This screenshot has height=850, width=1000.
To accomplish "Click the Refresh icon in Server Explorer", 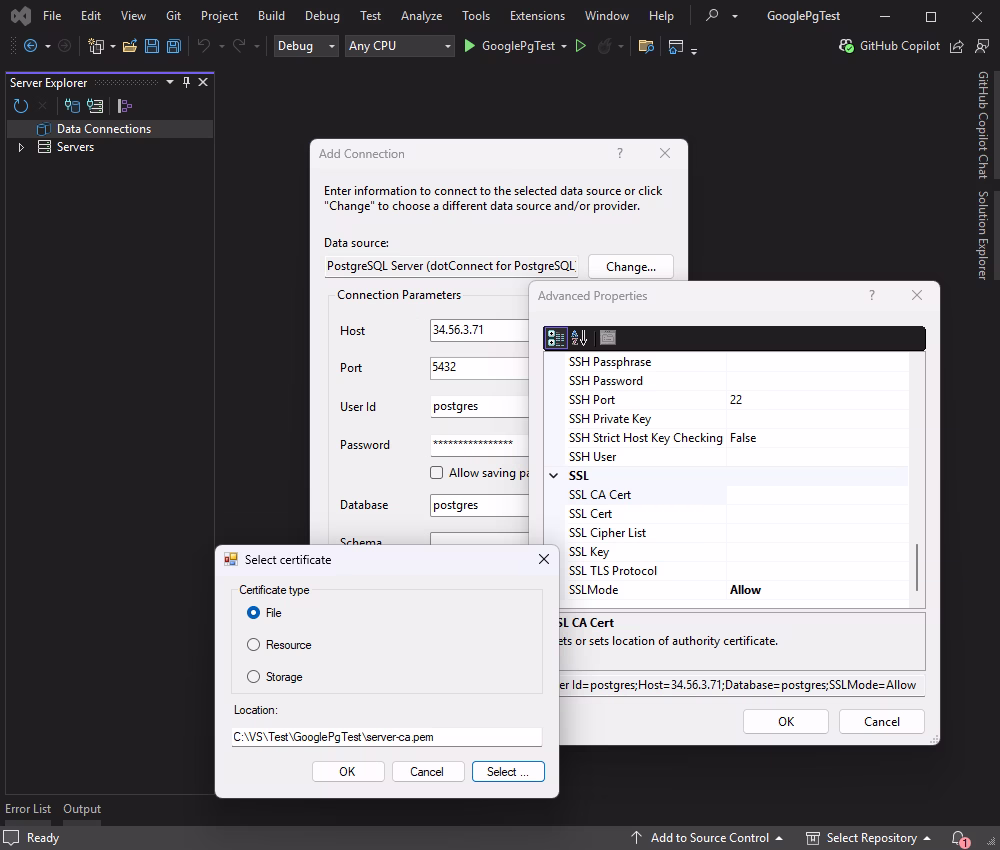I will point(20,106).
